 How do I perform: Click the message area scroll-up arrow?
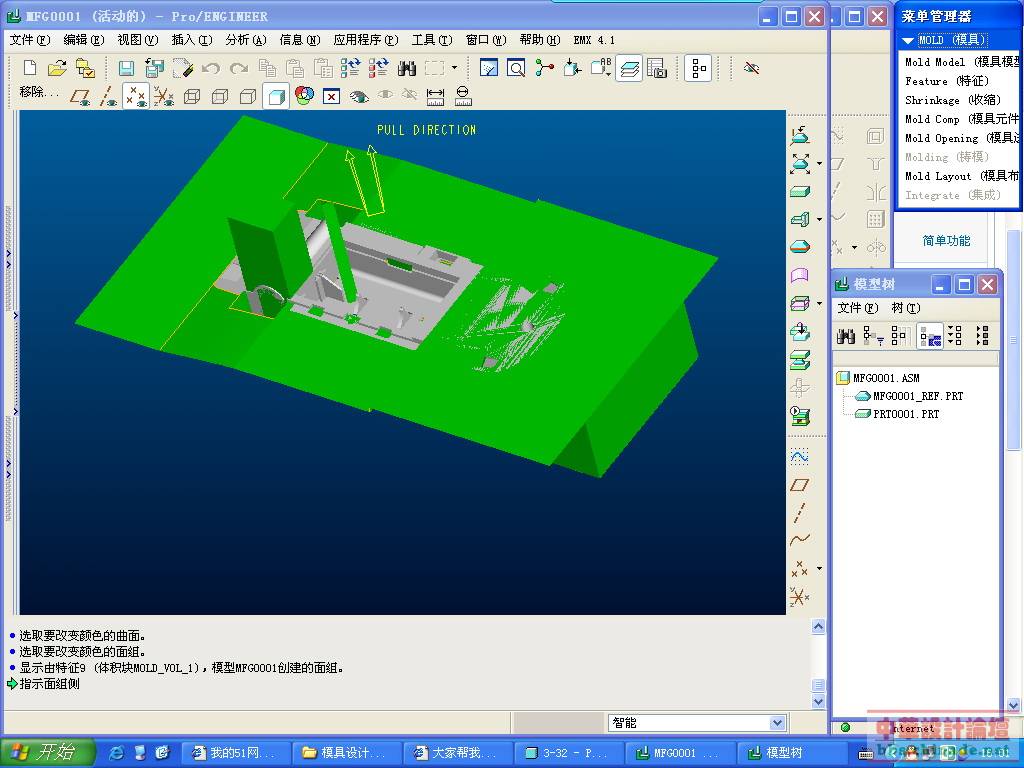tap(818, 627)
